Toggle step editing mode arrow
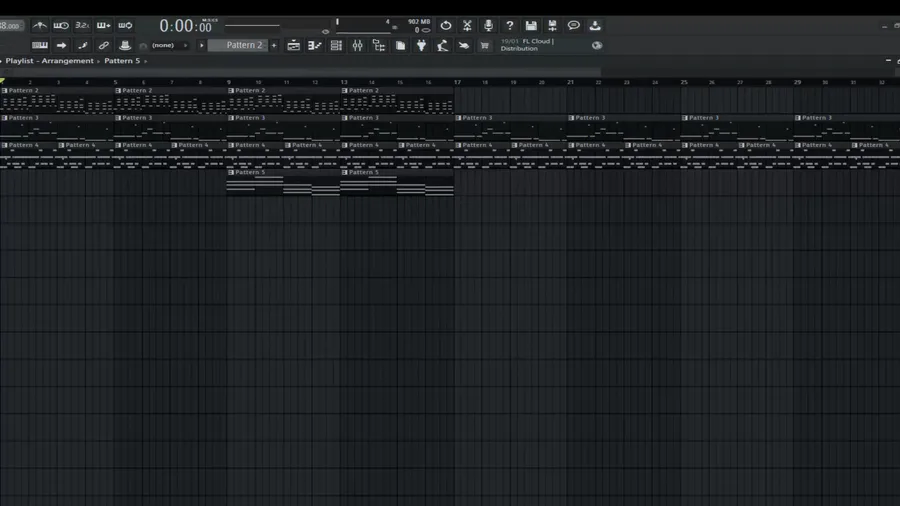Screen dimensions: 900x506 tap(61, 45)
